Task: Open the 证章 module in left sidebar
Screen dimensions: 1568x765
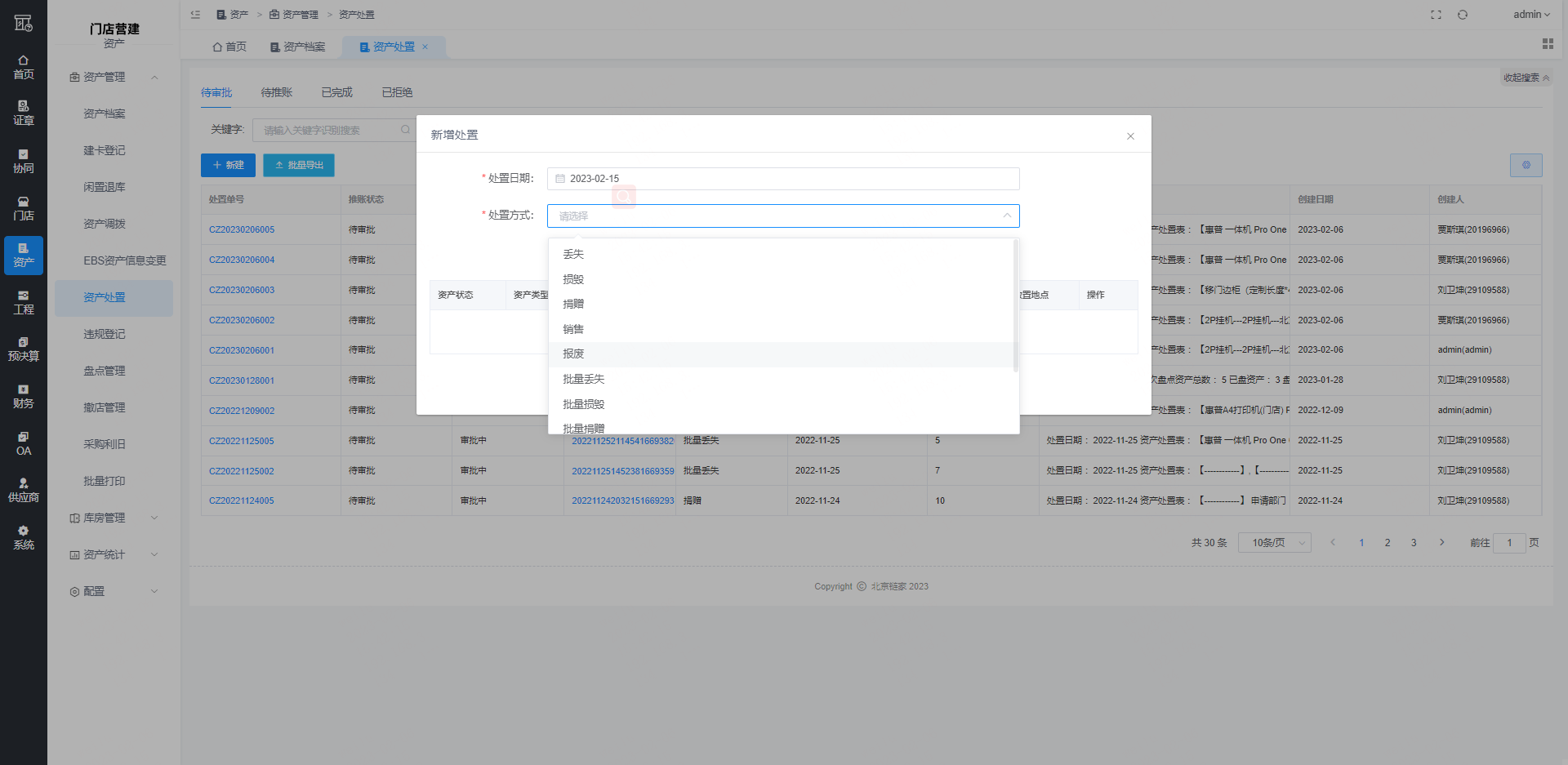Action: click(x=23, y=113)
